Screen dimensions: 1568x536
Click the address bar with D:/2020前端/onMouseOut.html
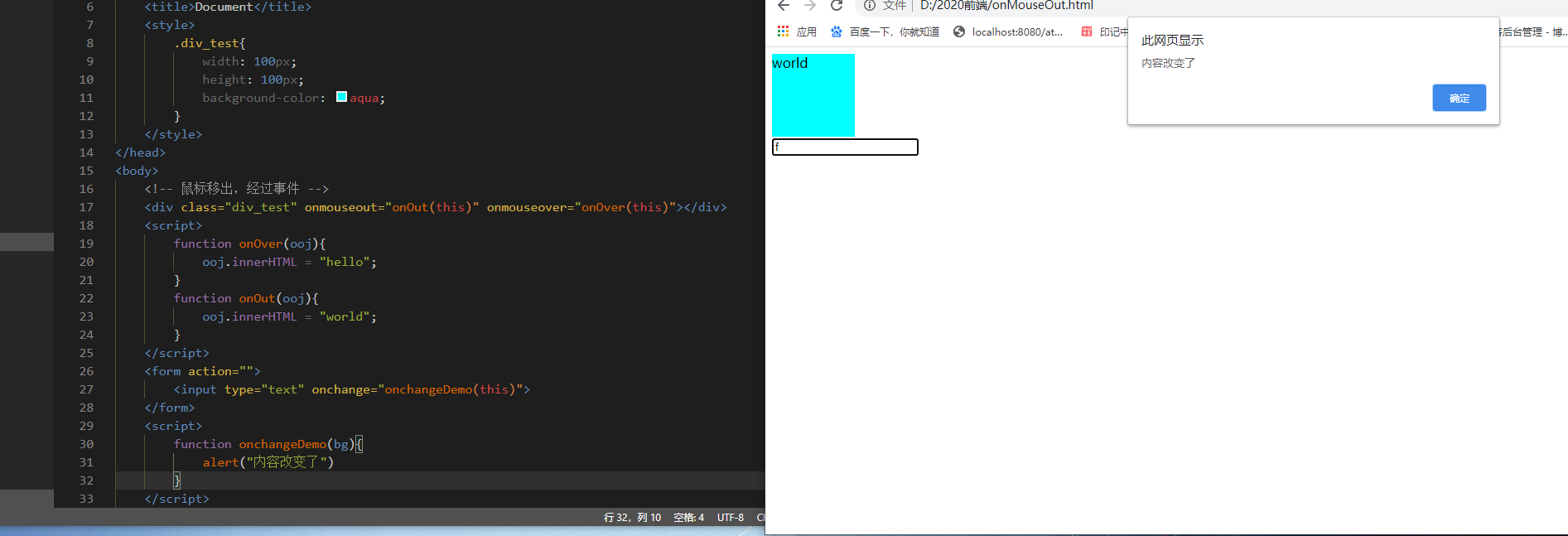click(x=1006, y=6)
